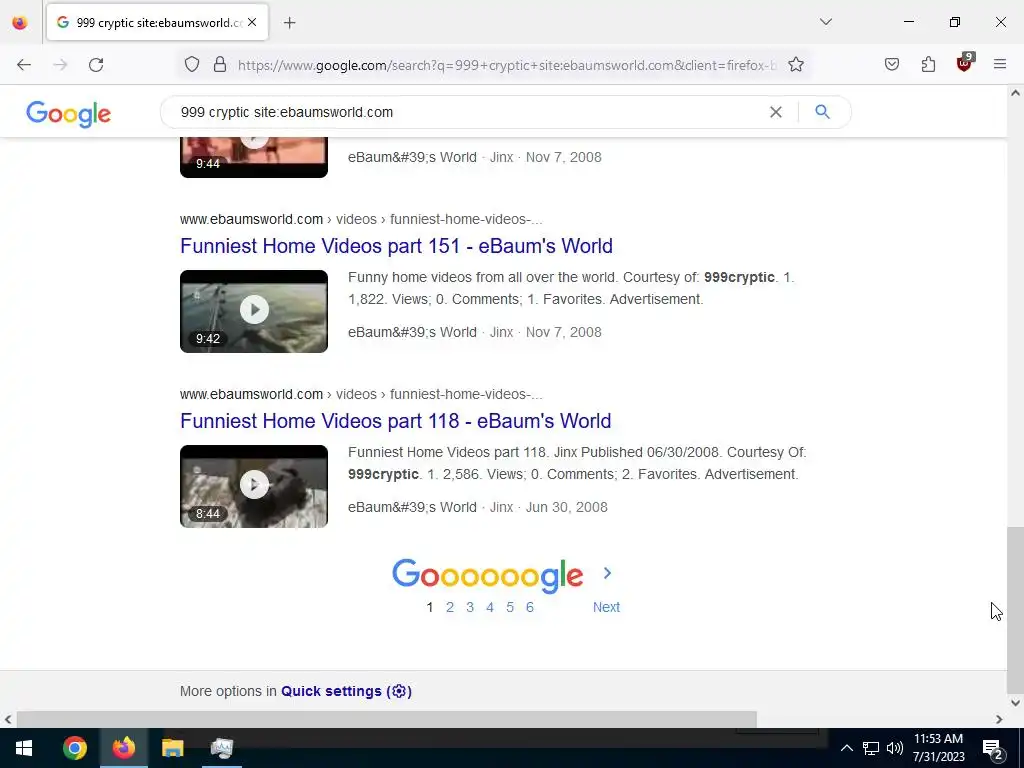The height and width of the screenshot is (768, 1024).
Task: Click the horizontal scrollbar thumb
Action: point(387,719)
